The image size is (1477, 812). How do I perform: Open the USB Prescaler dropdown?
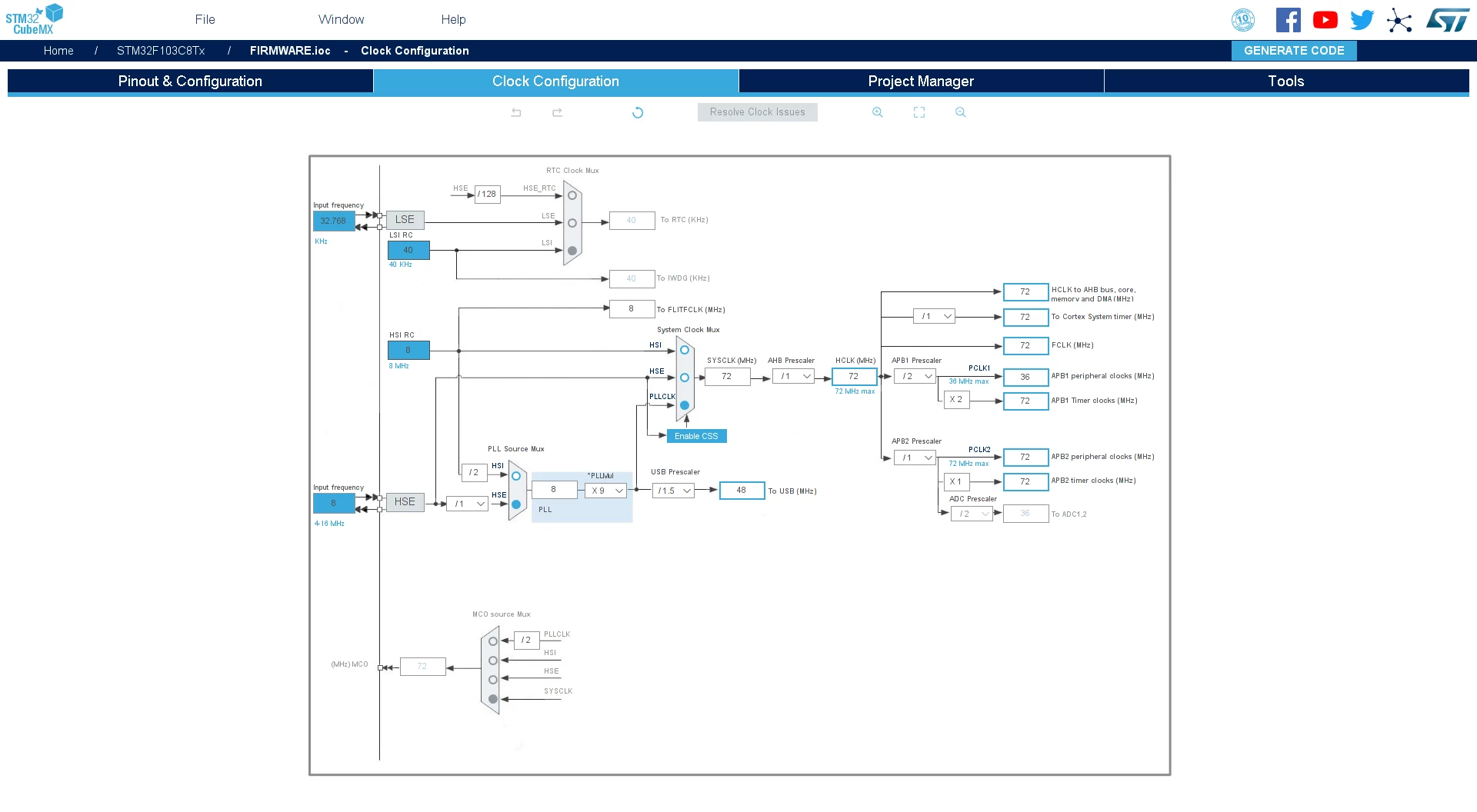(x=673, y=491)
